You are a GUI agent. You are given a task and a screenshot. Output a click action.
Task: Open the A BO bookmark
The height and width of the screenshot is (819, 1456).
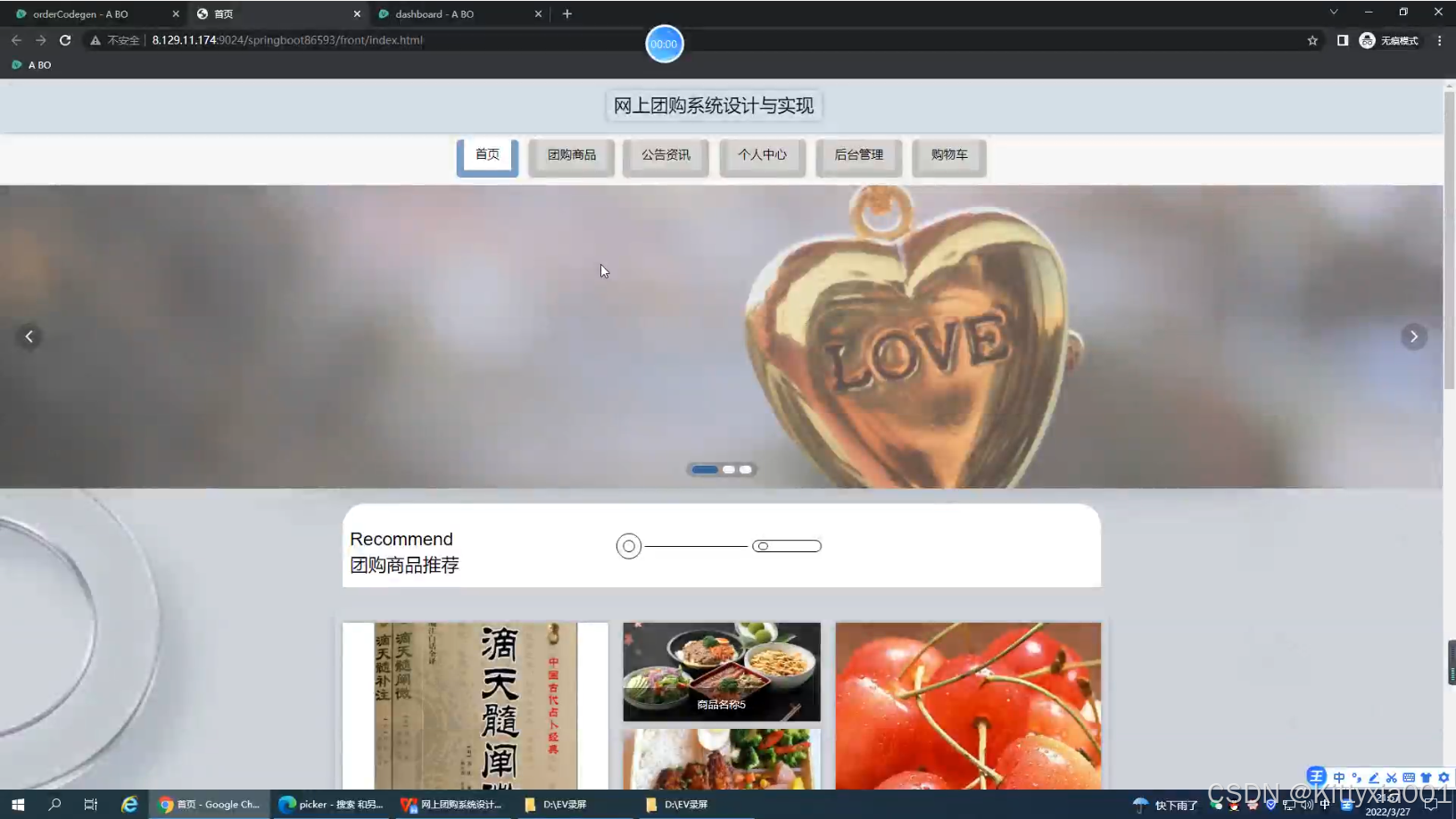(31, 65)
